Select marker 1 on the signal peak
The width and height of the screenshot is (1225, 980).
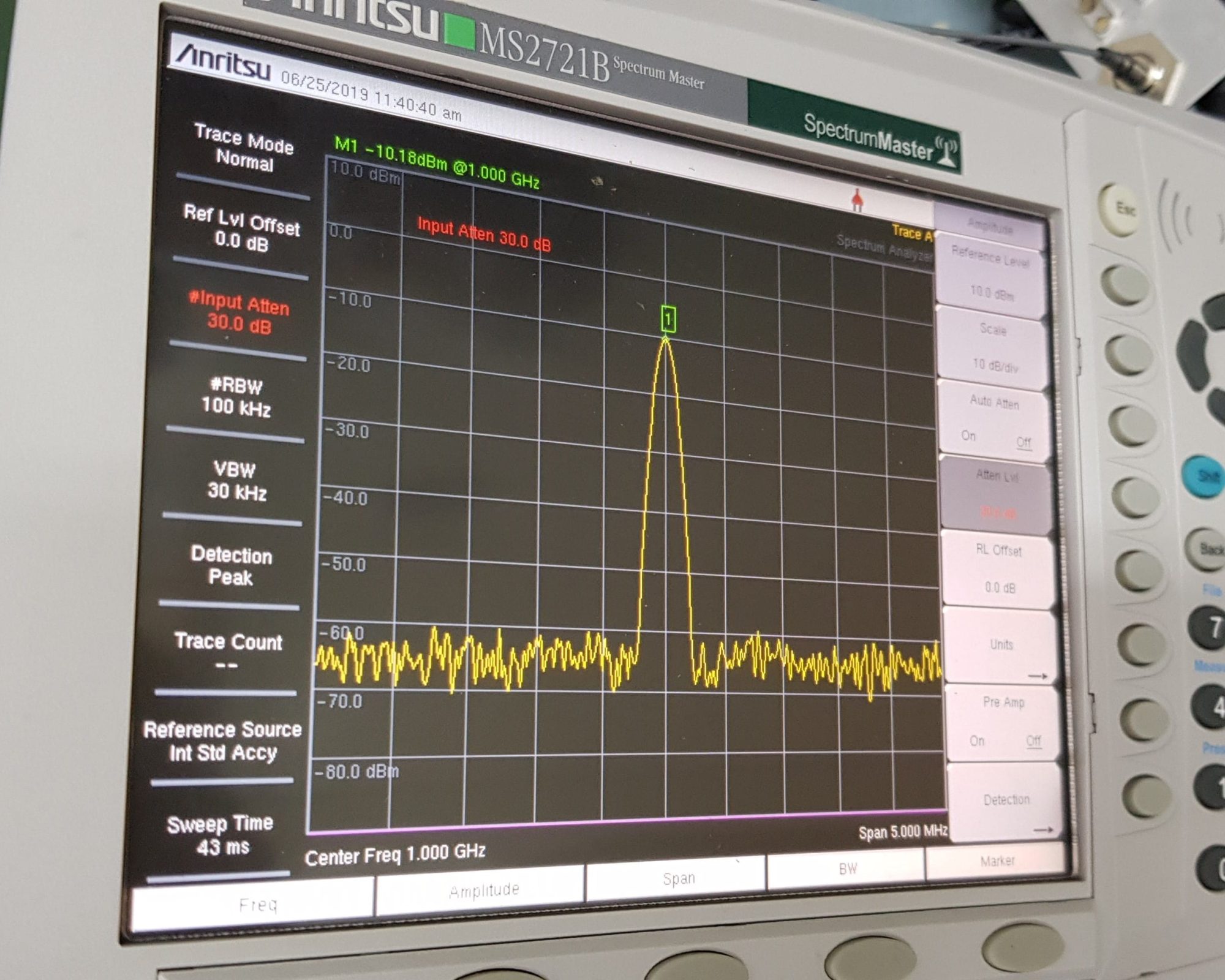[668, 319]
